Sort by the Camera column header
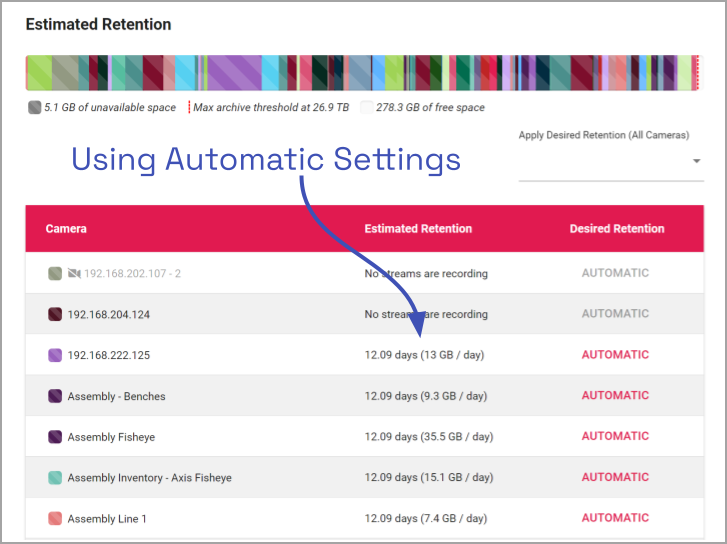The height and width of the screenshot is (544, 727). point(66,229)
